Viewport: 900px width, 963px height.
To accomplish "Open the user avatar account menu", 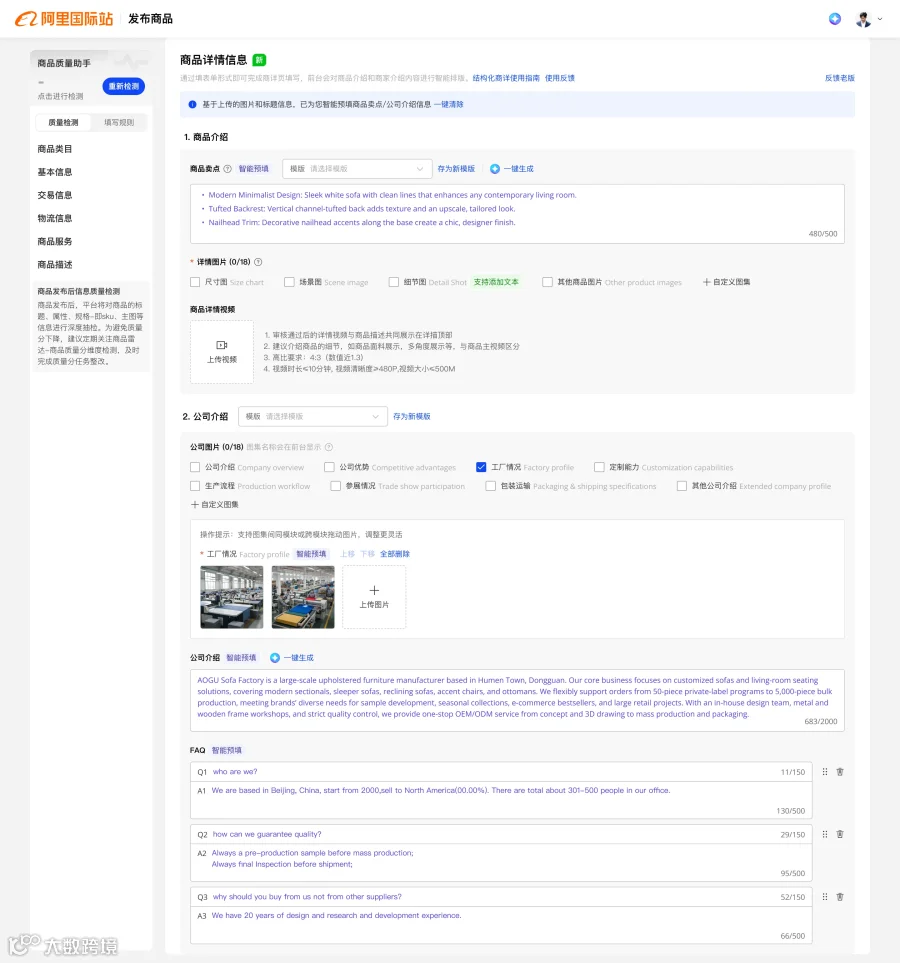I will (x=863, y=19).
